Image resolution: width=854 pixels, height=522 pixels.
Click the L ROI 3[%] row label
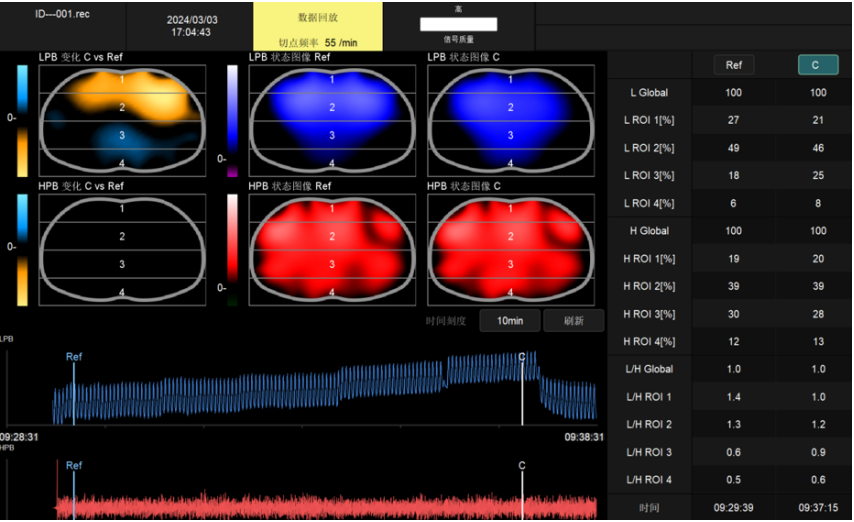pyautogui.click(x=649, y=175)
